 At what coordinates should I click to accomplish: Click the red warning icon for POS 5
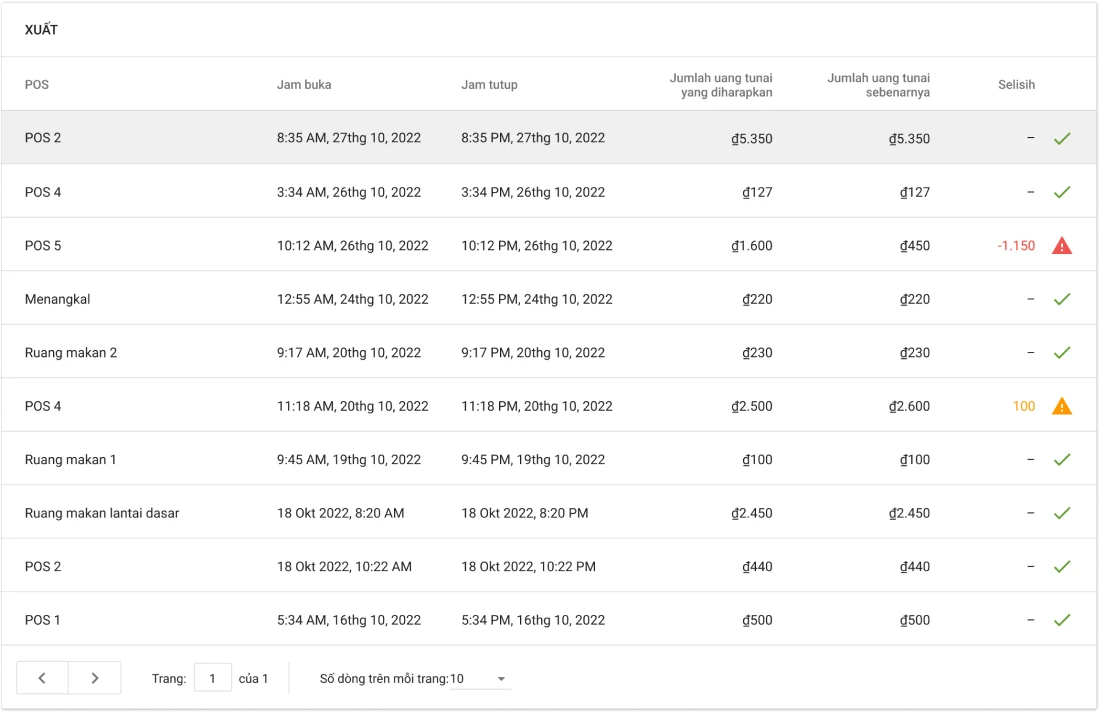[x=1061, y=245]
